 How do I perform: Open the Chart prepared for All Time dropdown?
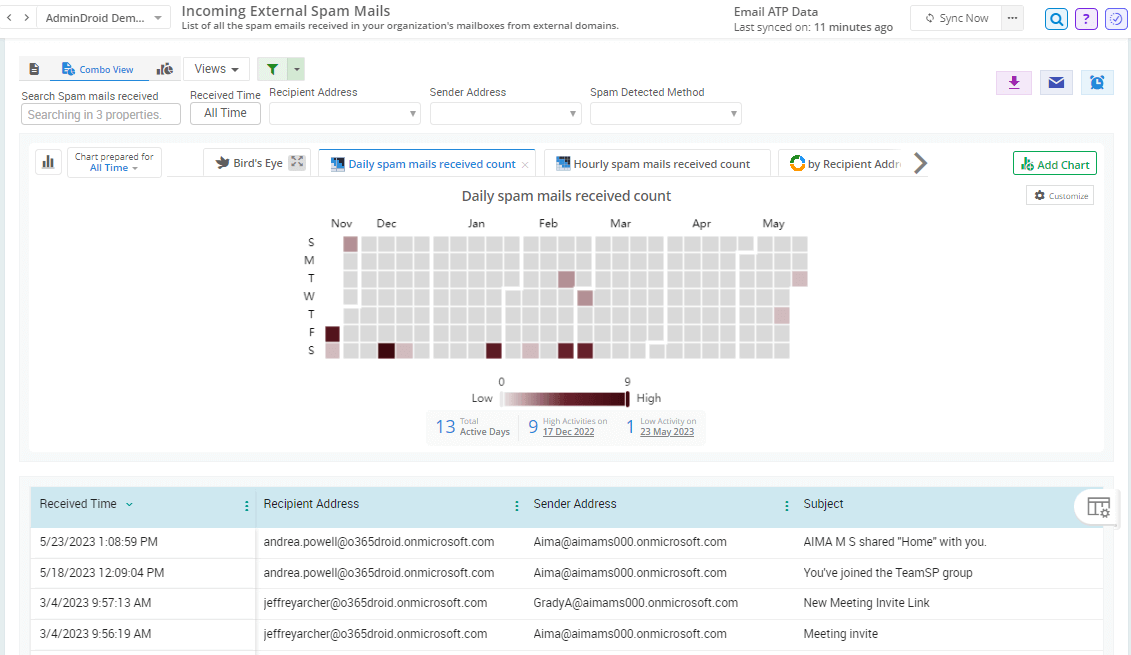point(114,163)
